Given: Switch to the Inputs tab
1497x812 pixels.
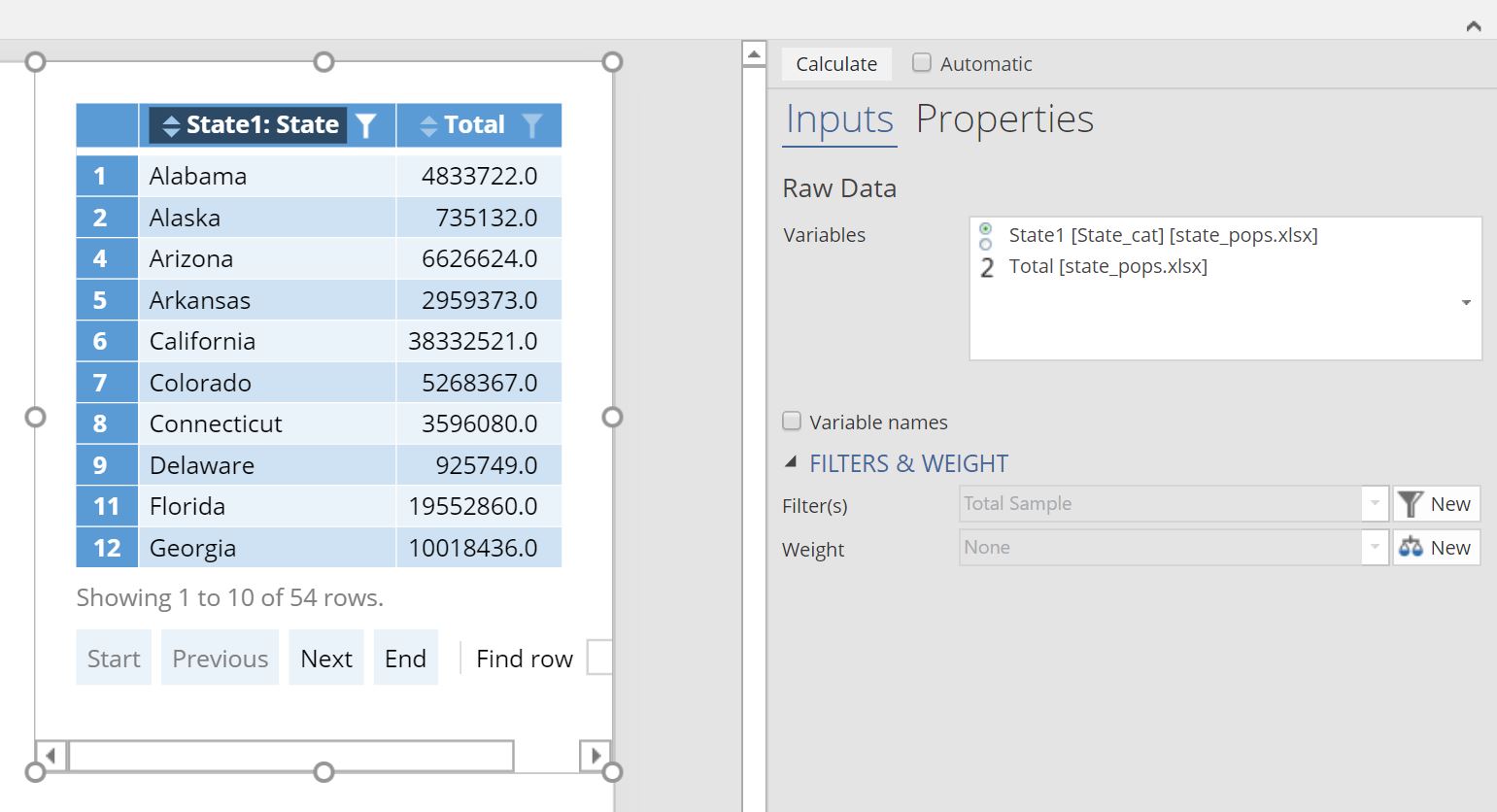Looking at the screenshot, I should (838, 119).
